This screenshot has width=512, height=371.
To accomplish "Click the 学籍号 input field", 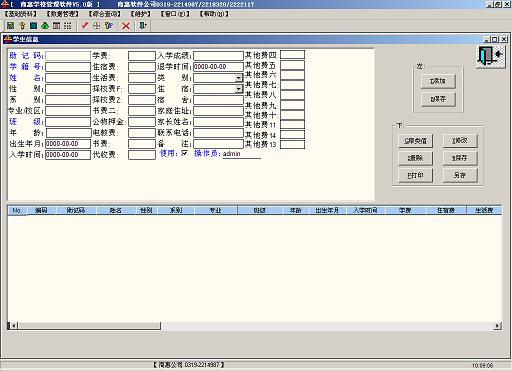I will [x=68, y=67].
